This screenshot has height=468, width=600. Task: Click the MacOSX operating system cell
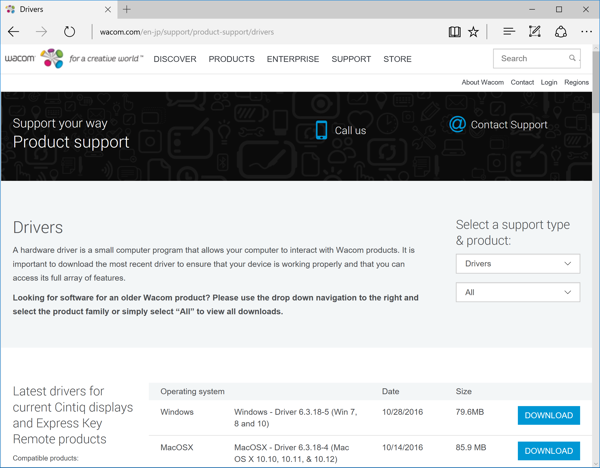(176, 447)
